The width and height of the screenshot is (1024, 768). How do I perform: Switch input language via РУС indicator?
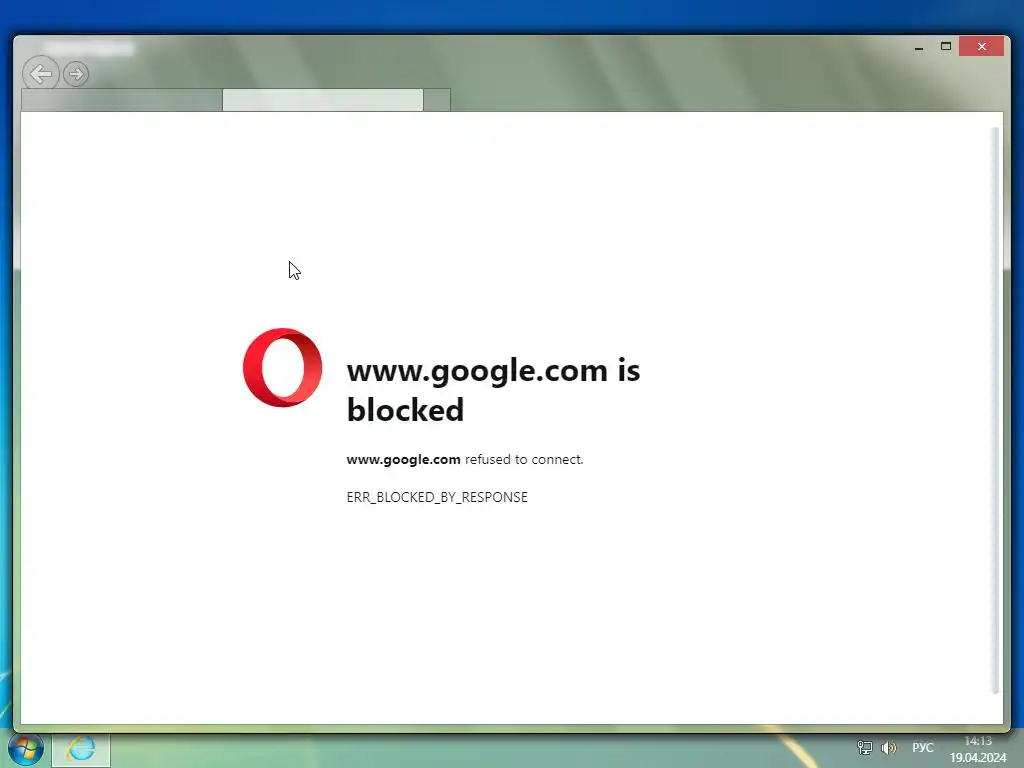[923, 748]
